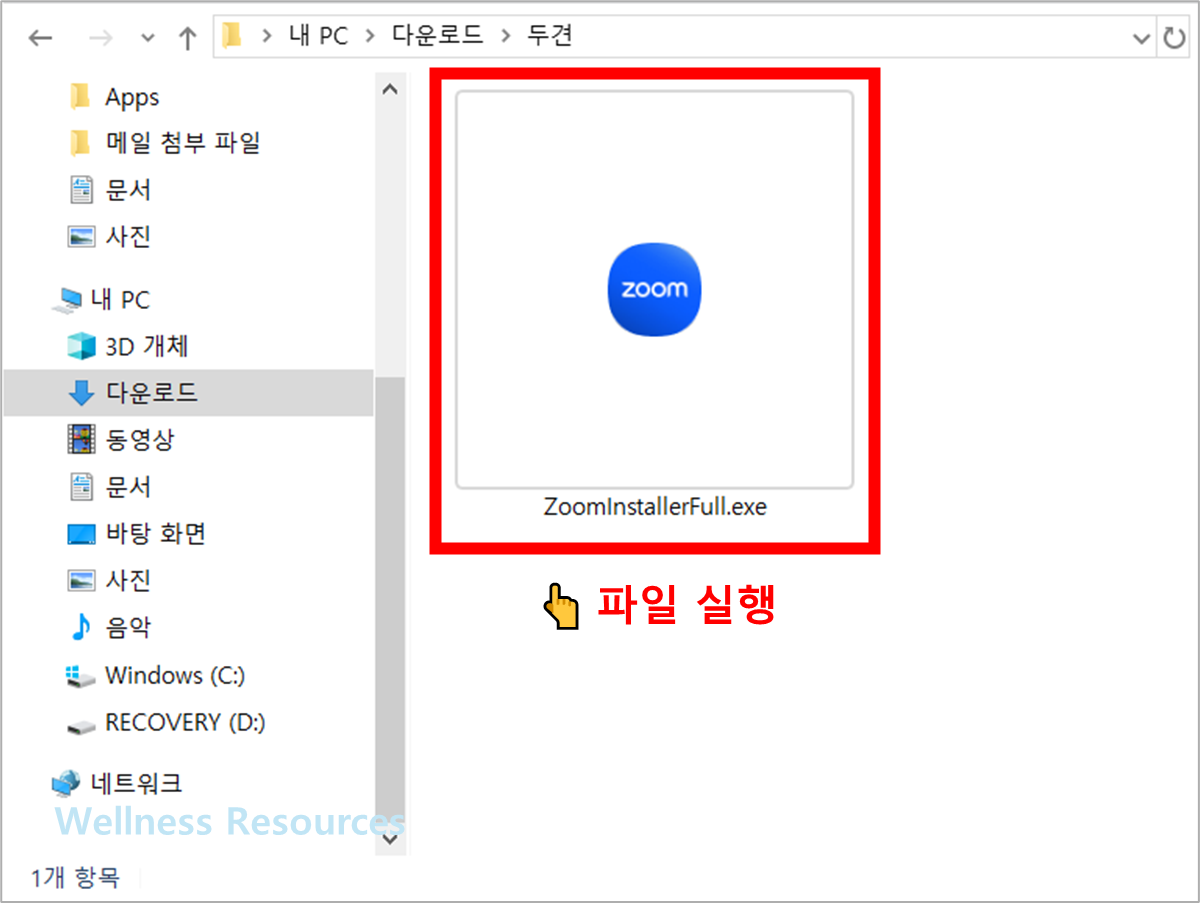Viewport: 1200px width, 903px height.
Task: Select the 메일 첨부 파일 label
Action: [183, 143]
